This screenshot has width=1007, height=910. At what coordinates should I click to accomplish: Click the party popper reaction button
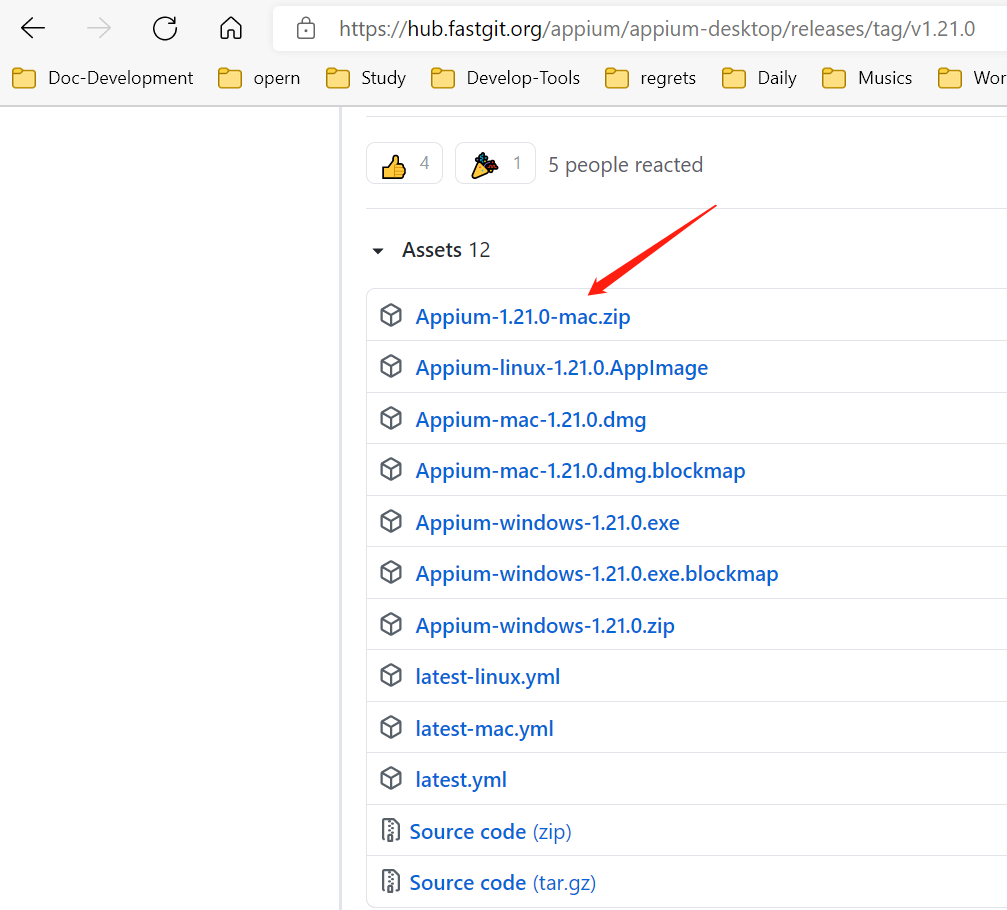pyautogui.click(x=495, y=164)
